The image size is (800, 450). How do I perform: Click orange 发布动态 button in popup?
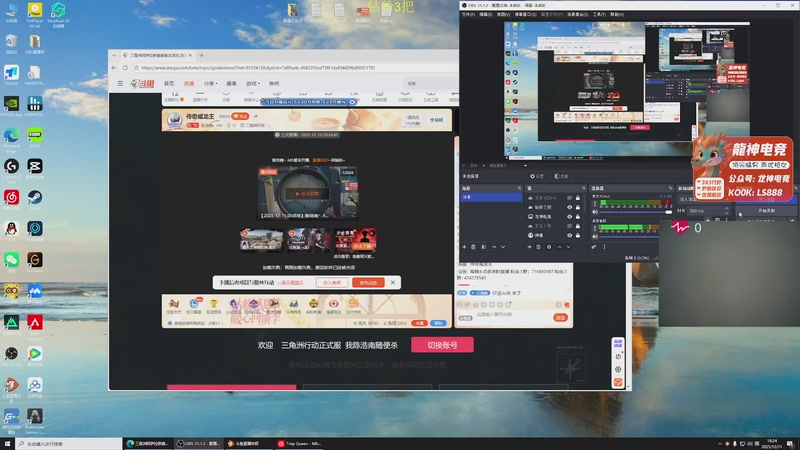pyautogui.click(x=368, y=282)
